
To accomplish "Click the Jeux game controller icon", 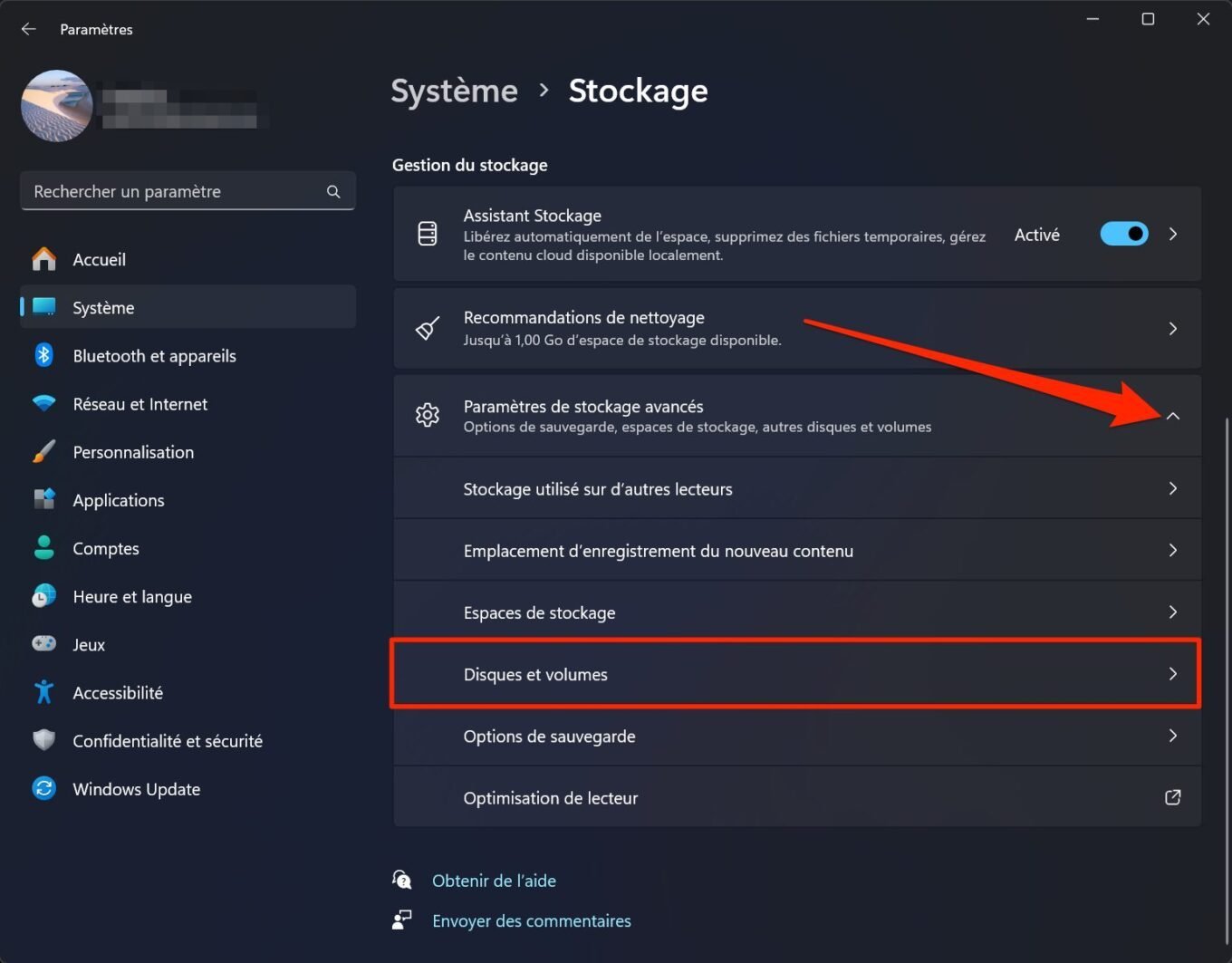I will [x=43, y=643].
